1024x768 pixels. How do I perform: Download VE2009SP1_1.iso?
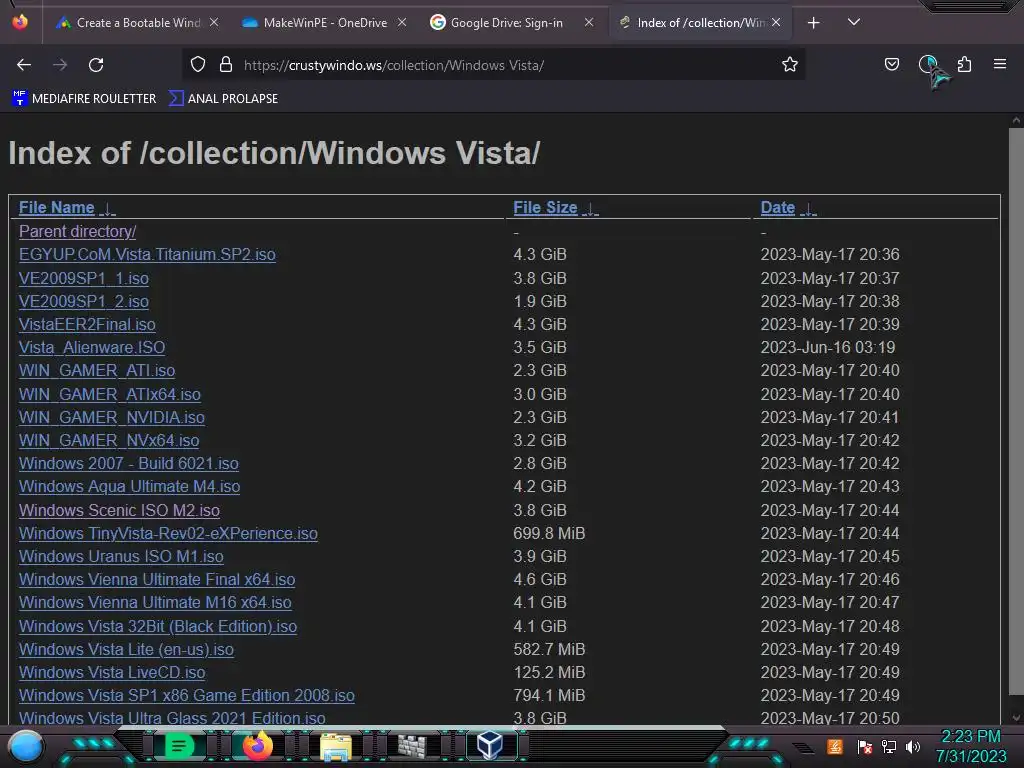(x=84, y=278)
